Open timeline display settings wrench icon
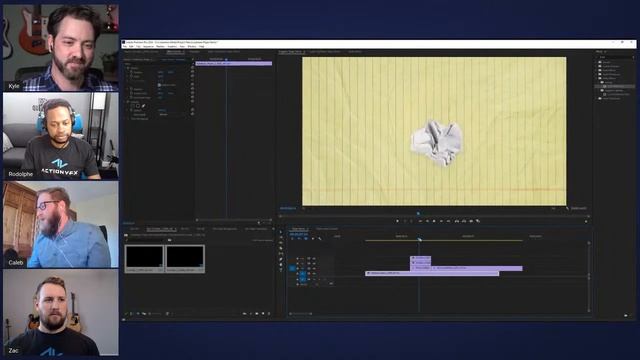The height and width of the screenshot is (360, 640). click(x=320, y=239)
